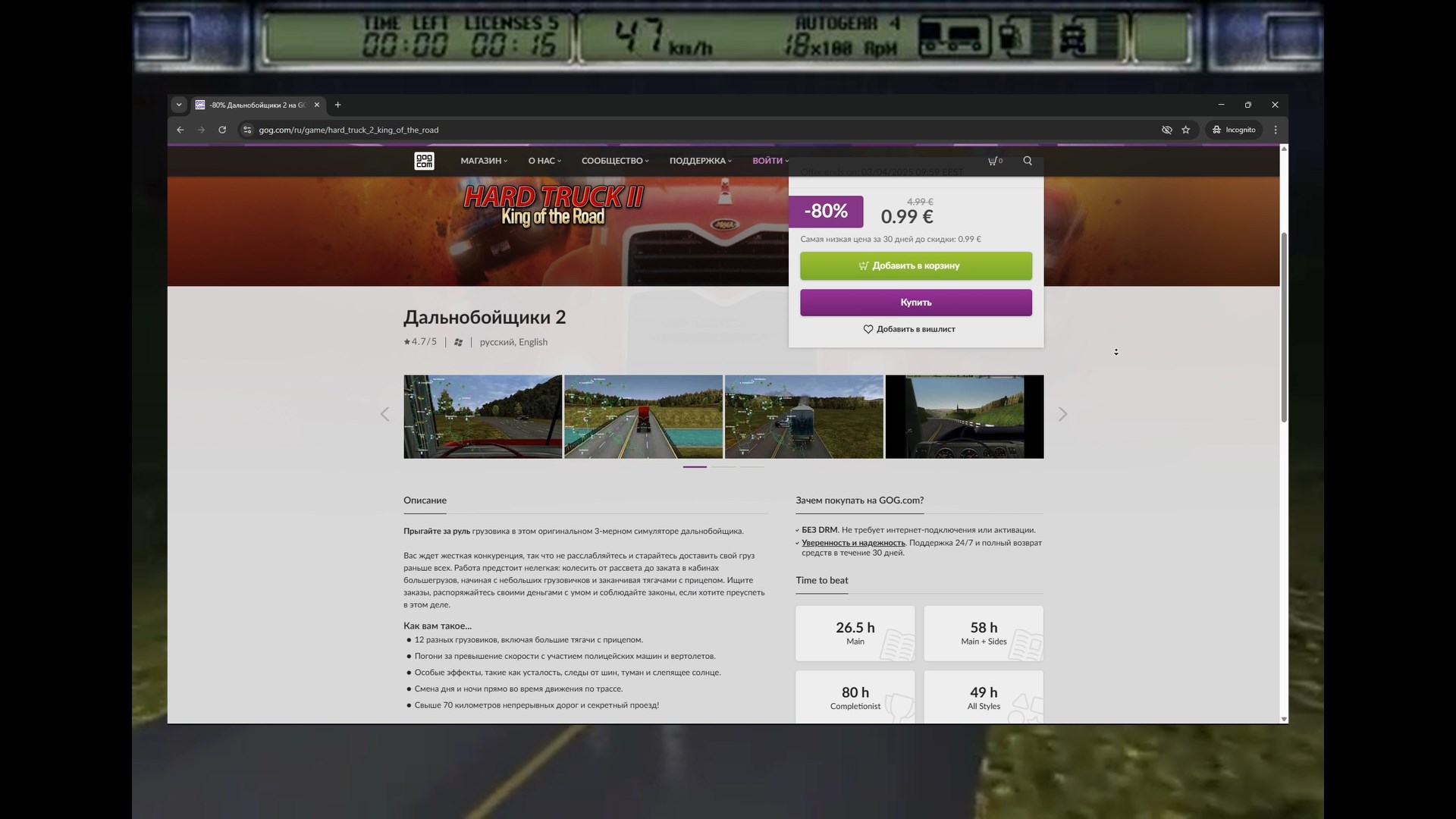The image size is (1456, 819).
Task: Click the 4.7/5 star rating
Action: click(x=420, y=342)
